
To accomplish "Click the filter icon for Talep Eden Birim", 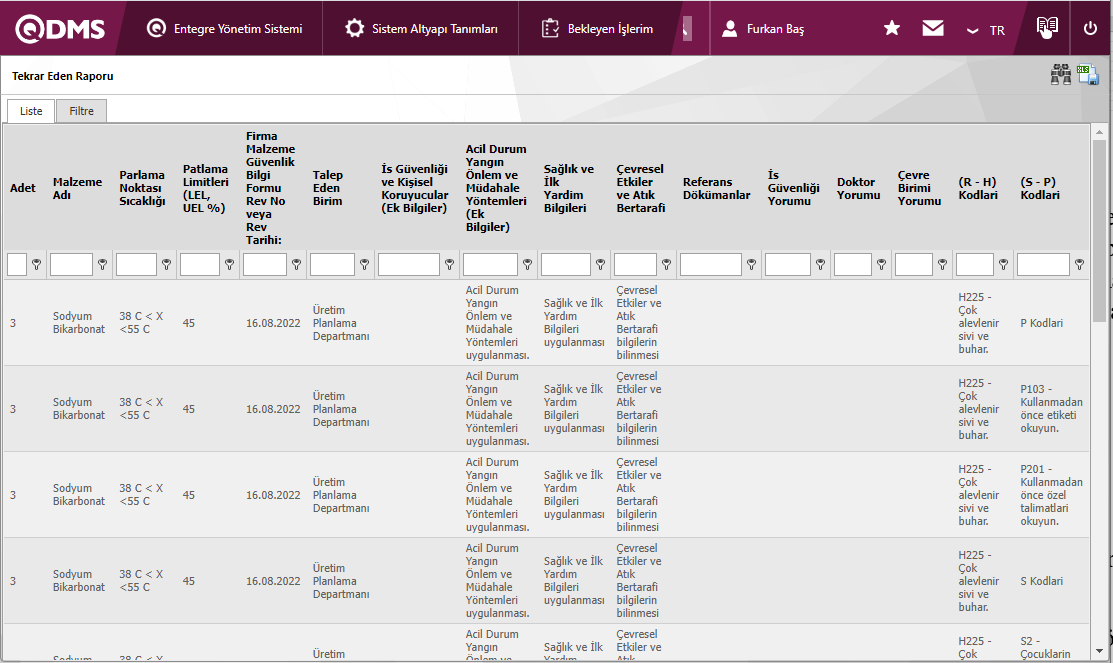I will click(365, 265).
